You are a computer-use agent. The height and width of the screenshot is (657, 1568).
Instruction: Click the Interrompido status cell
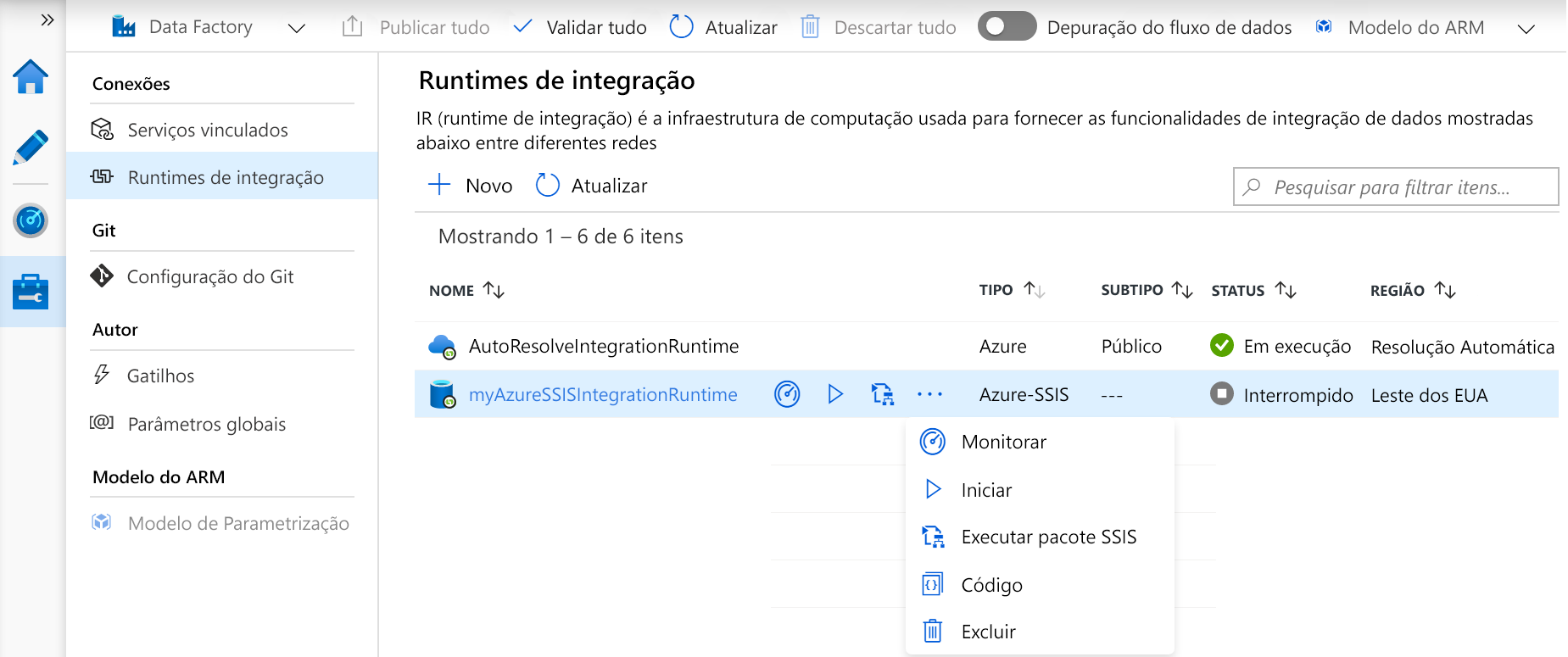(x=1281, y=395)
